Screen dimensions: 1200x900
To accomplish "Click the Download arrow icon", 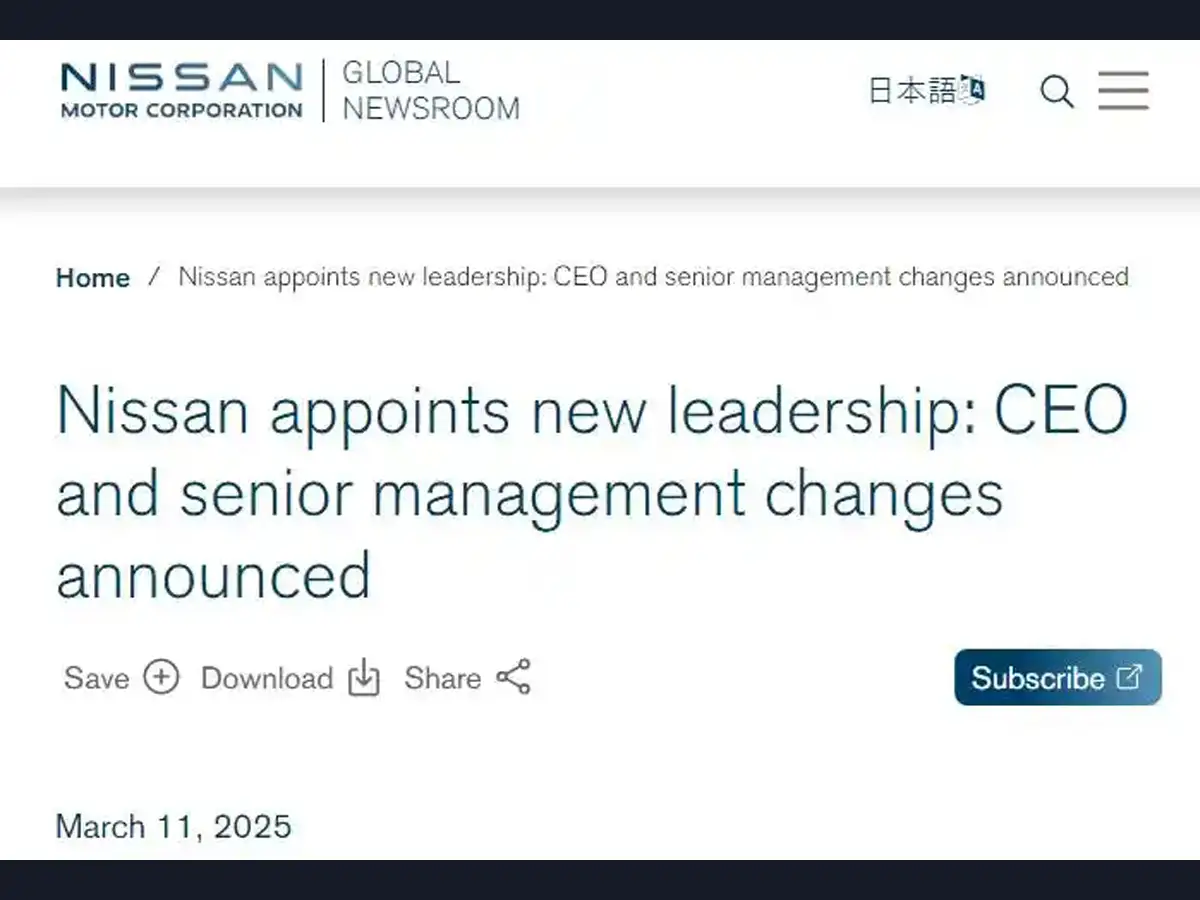I will [364, 677].
